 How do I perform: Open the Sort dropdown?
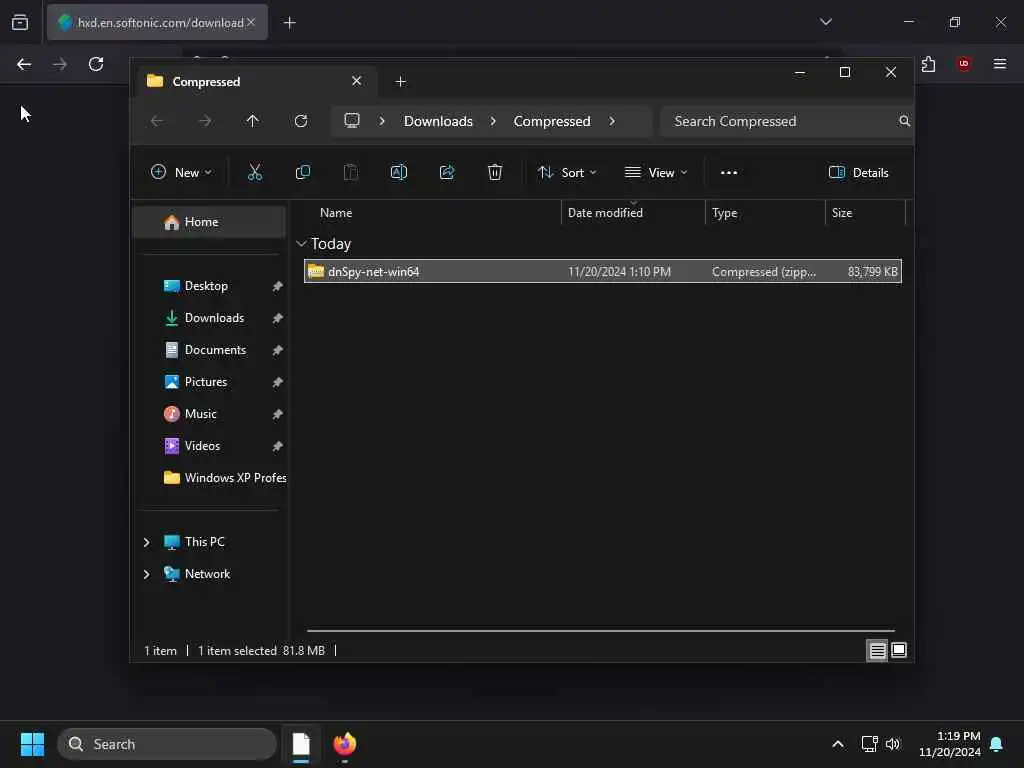(x=567, y=172)
